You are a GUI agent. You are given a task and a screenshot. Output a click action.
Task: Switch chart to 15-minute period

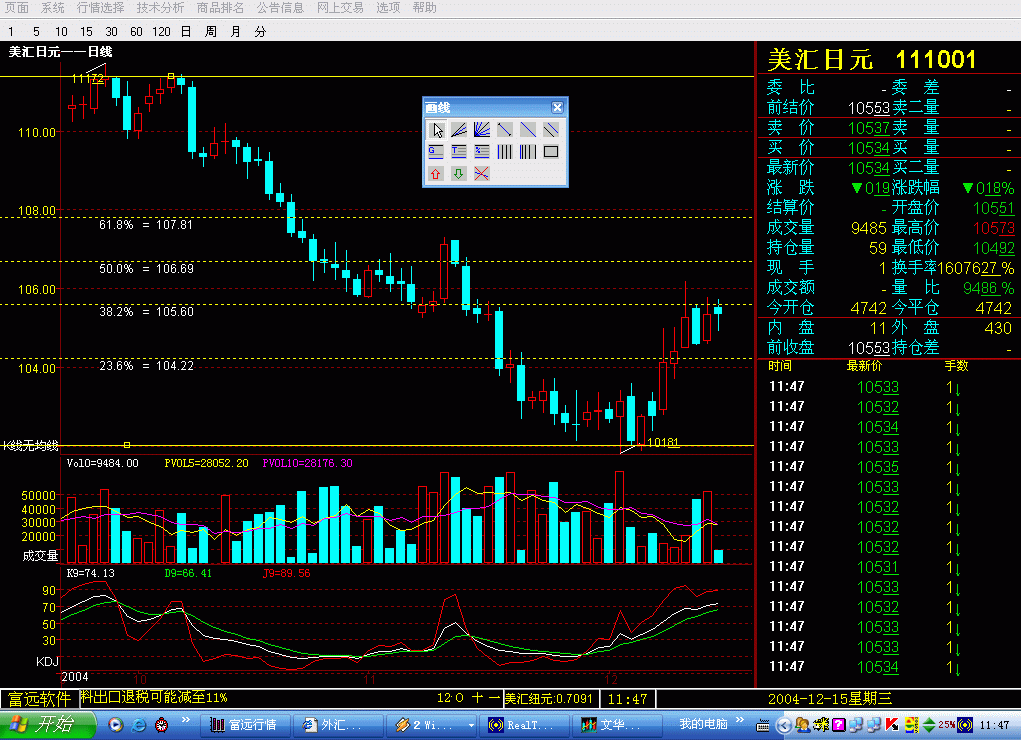[87, 31]
